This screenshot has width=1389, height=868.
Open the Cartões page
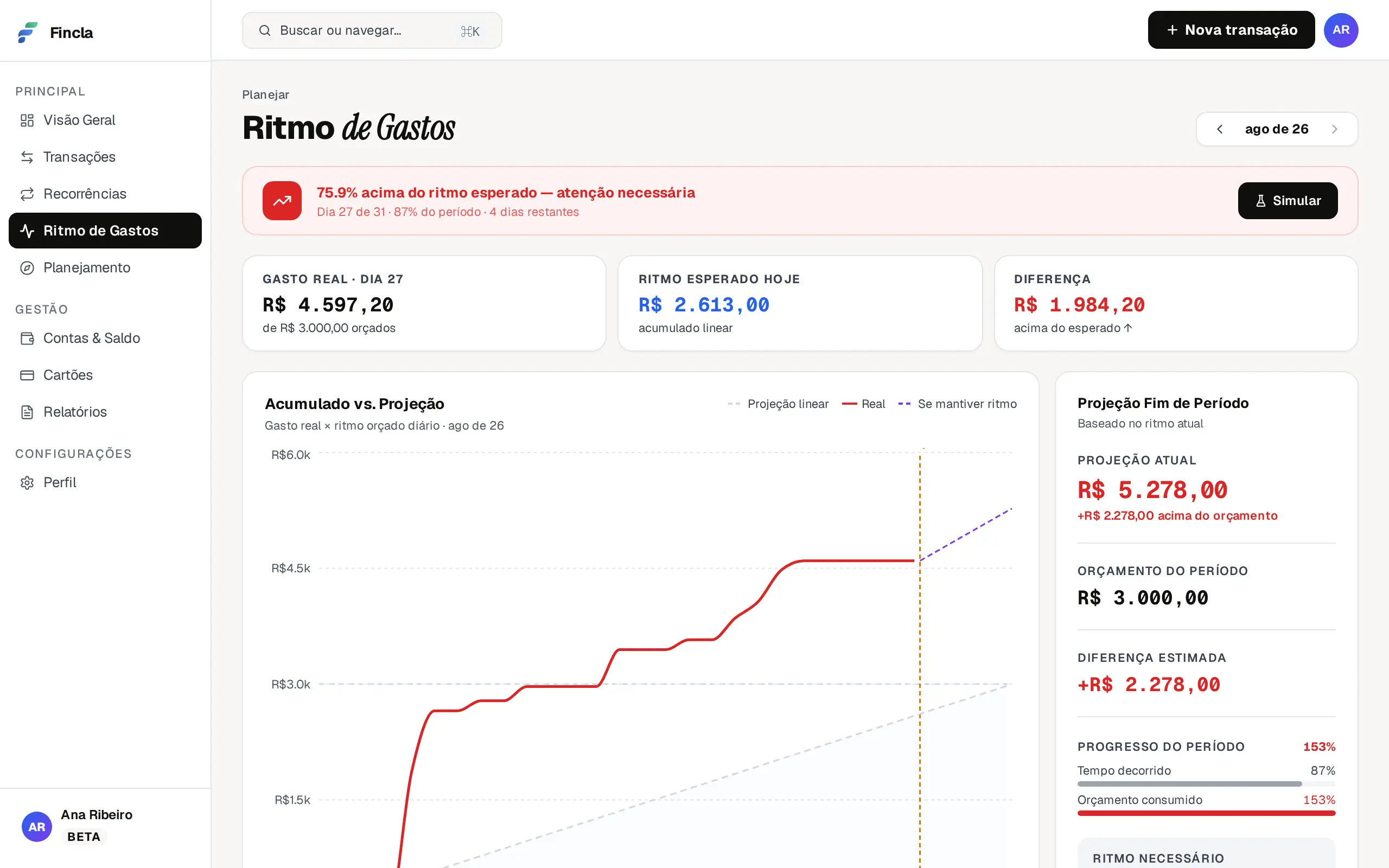(x=105, y=375)
